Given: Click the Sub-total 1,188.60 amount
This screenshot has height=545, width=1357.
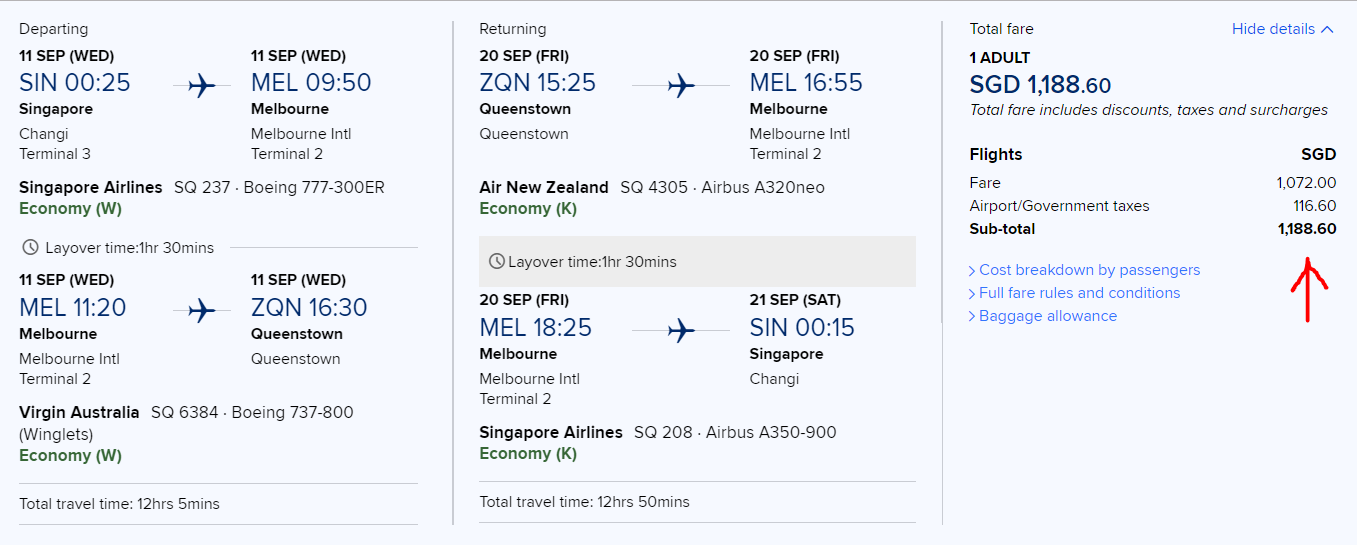Looking at the screenshot, I should click(x=1307, y=229).
